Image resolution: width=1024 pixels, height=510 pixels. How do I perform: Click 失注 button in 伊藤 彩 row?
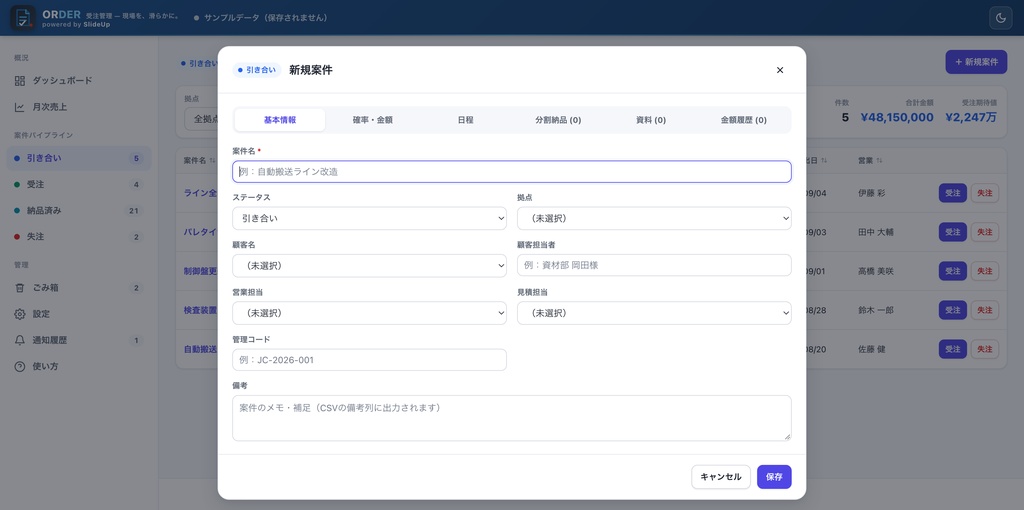pyautogui.click(x=985, y=193)
